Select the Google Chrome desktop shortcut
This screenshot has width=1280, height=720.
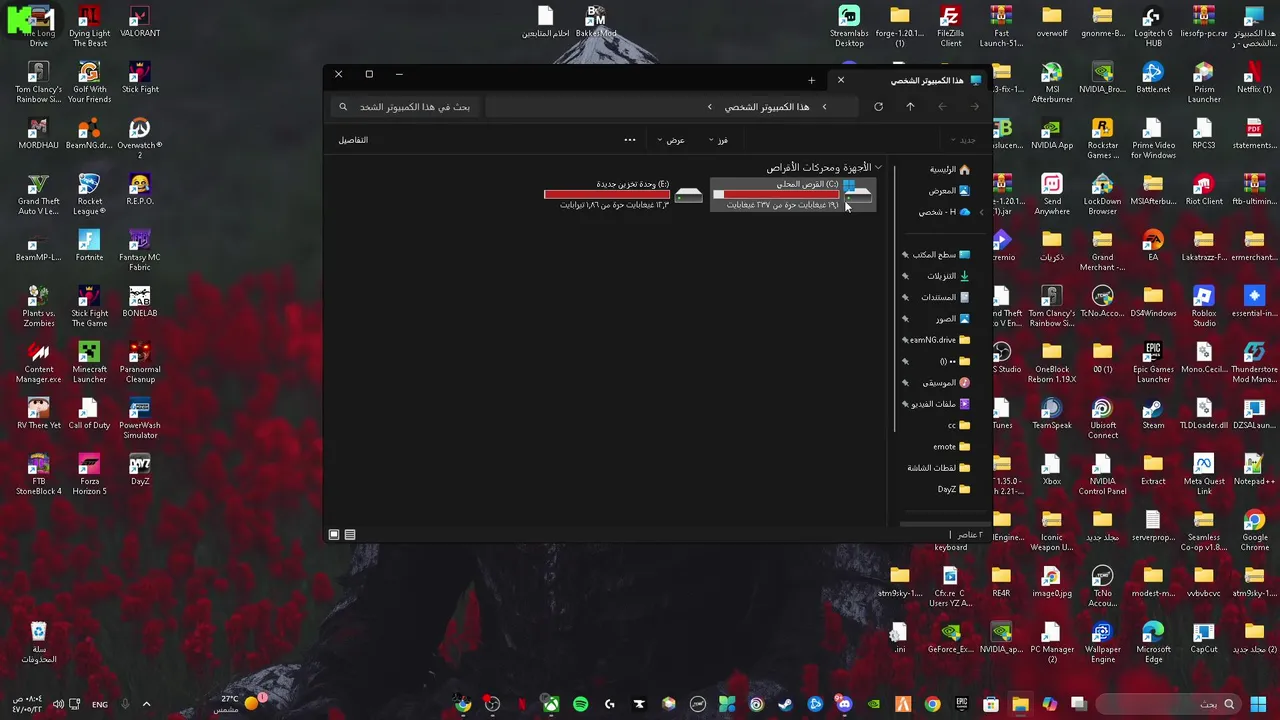pos(1254,530)
